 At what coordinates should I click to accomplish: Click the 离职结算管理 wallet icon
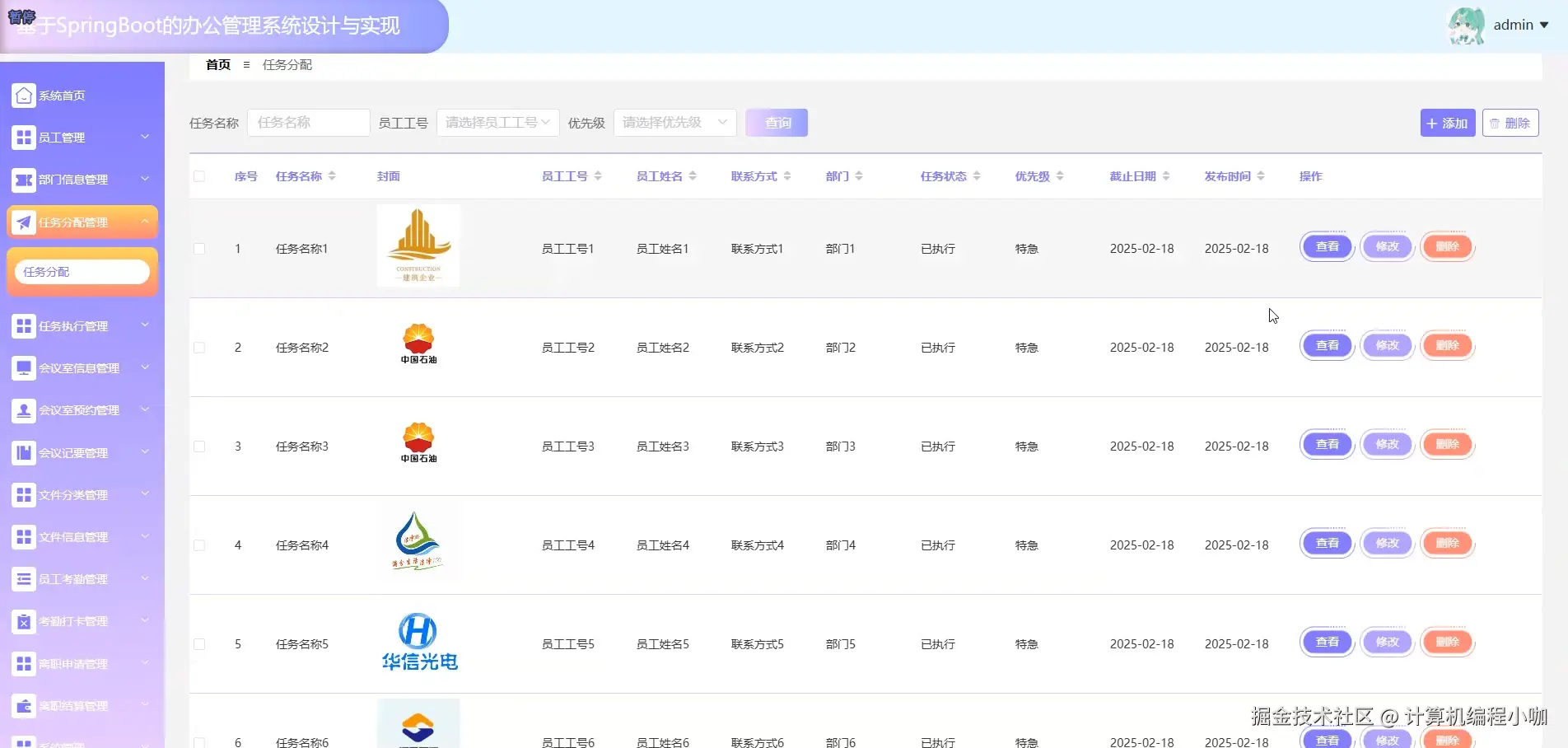point(24,706)
